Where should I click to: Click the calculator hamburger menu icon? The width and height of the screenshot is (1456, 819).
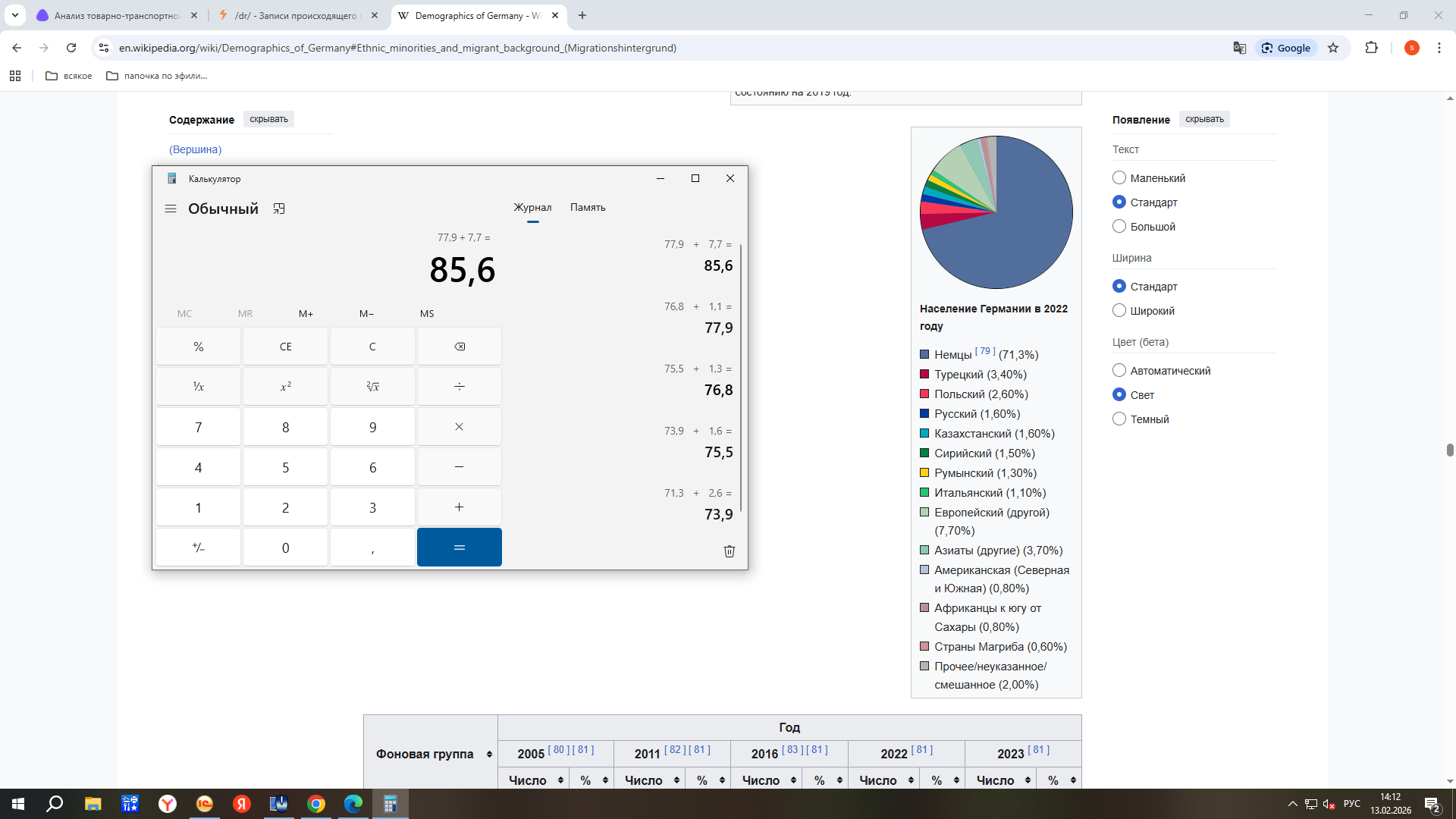click(x=171, y=209)
